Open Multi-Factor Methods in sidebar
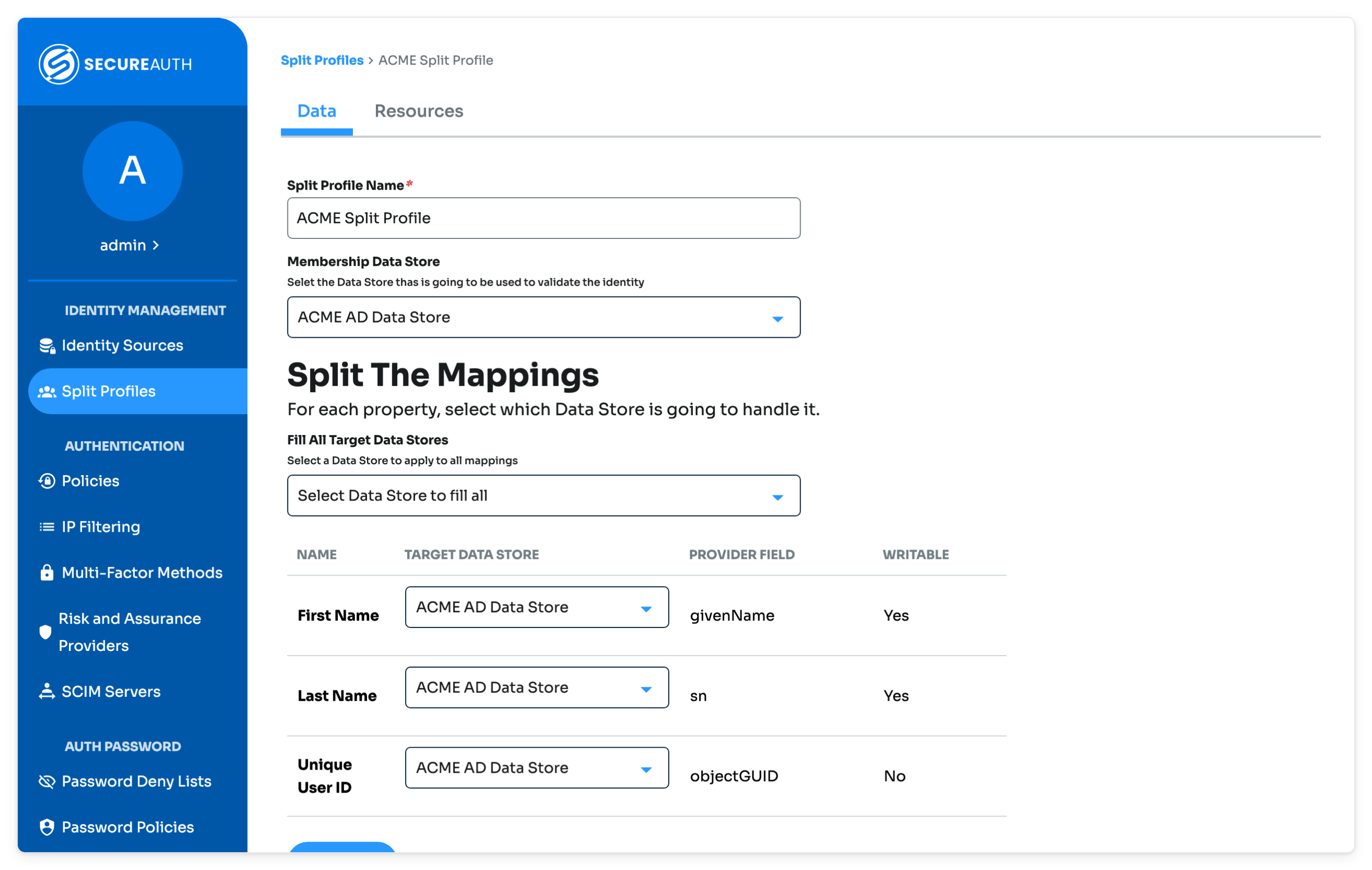Viewport: 1372px width, 870px height. click(142, 573)
